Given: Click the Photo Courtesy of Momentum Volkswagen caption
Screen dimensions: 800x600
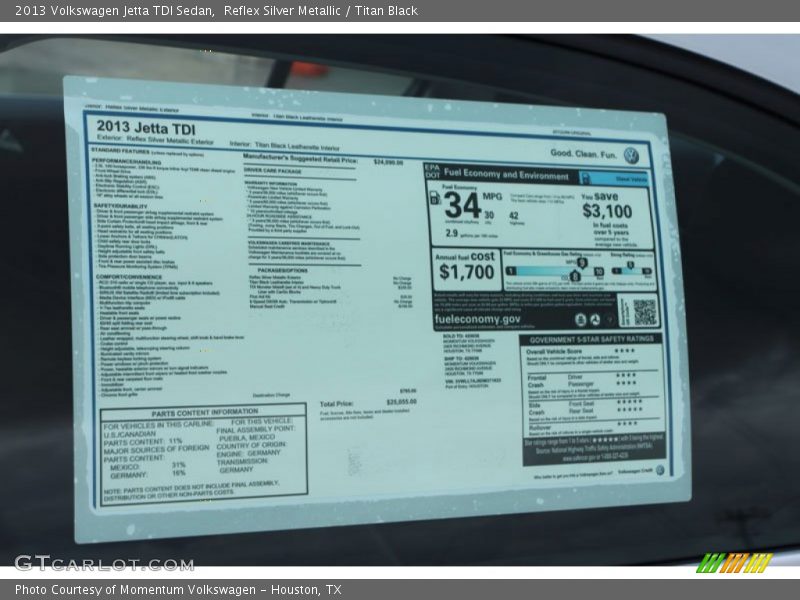Looking at the screenshot, I should (x=178, y=590).
